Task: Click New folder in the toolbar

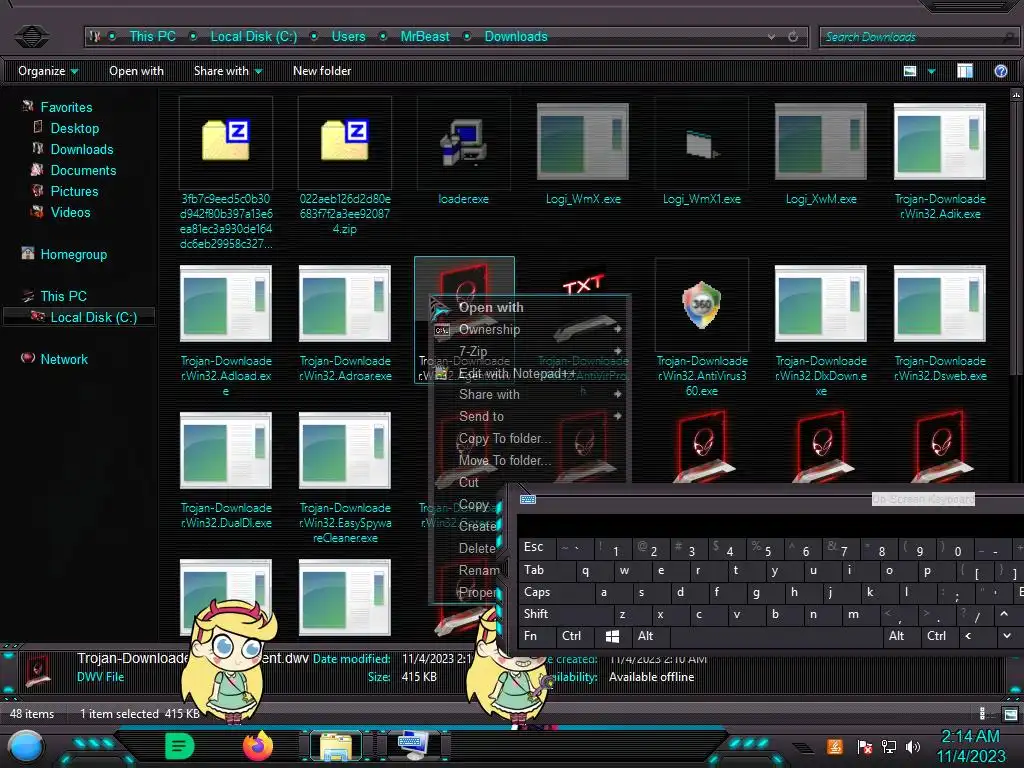Action: pyautogui.click(x=322, y=71)
